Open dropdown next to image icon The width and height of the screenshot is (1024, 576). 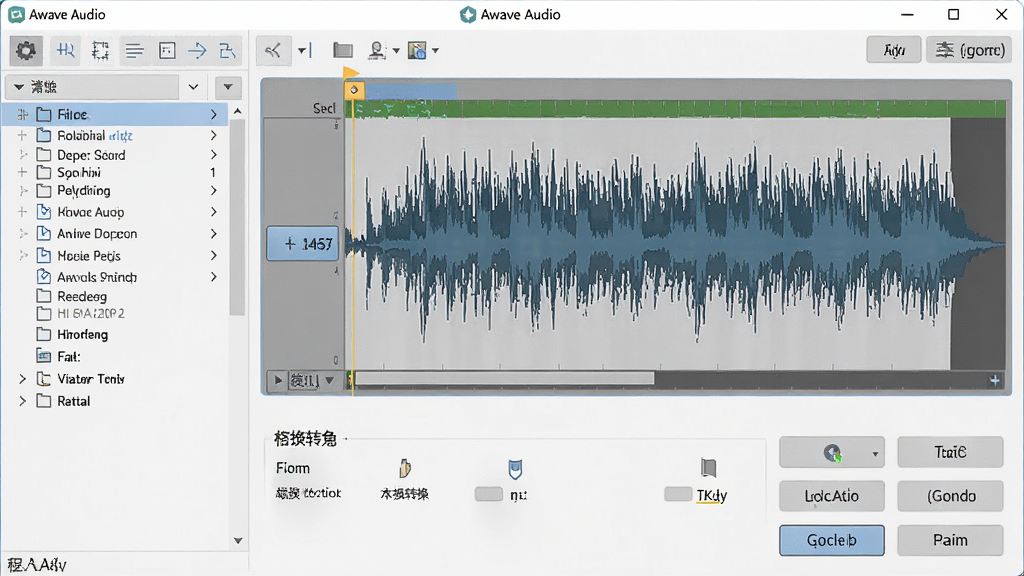click(x=436, y=50)
